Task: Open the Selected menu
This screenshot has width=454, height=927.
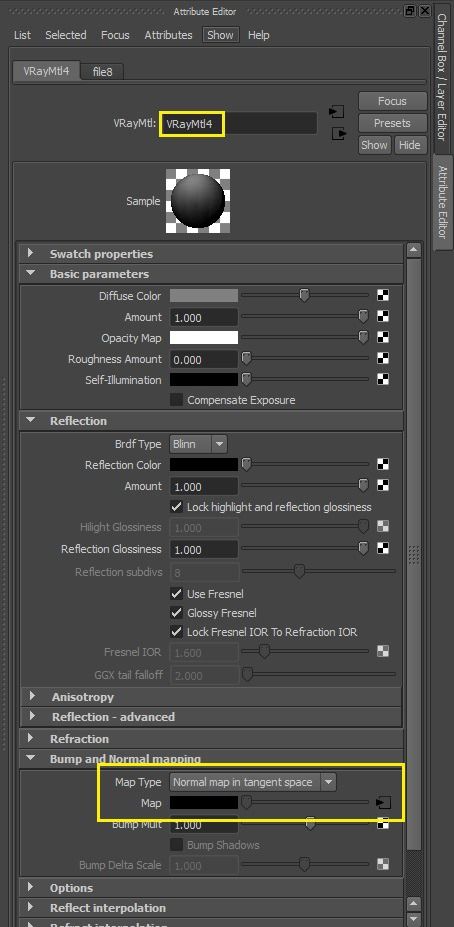Action: pyautogui.click(x=66, y=35)
